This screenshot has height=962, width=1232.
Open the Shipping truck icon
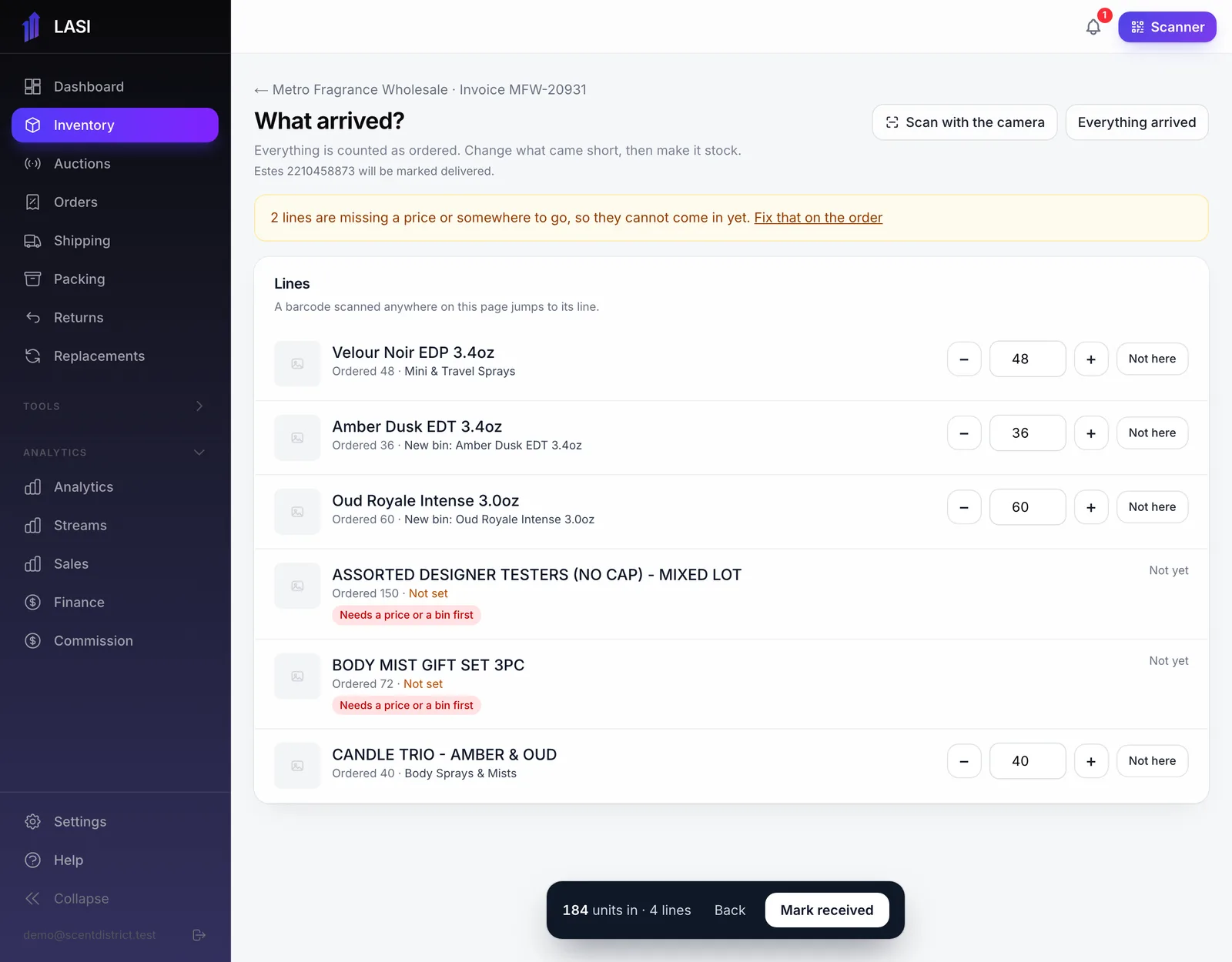32,241
